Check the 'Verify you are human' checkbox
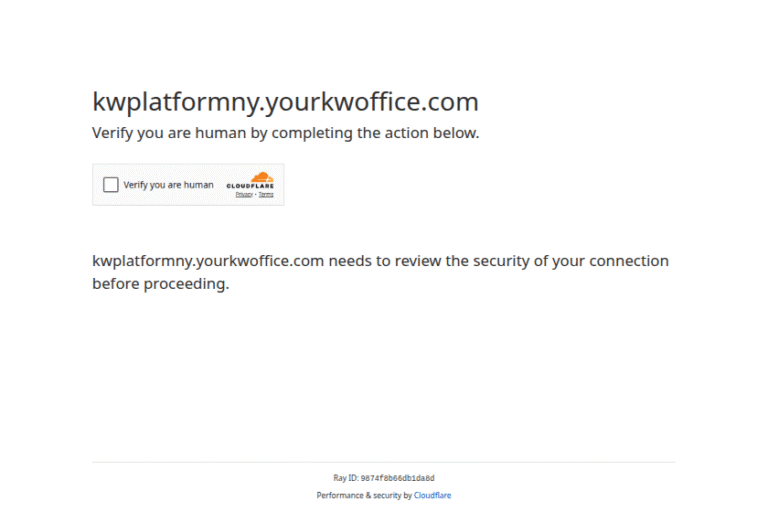The image size is (768, 512). tap(111, 185)
